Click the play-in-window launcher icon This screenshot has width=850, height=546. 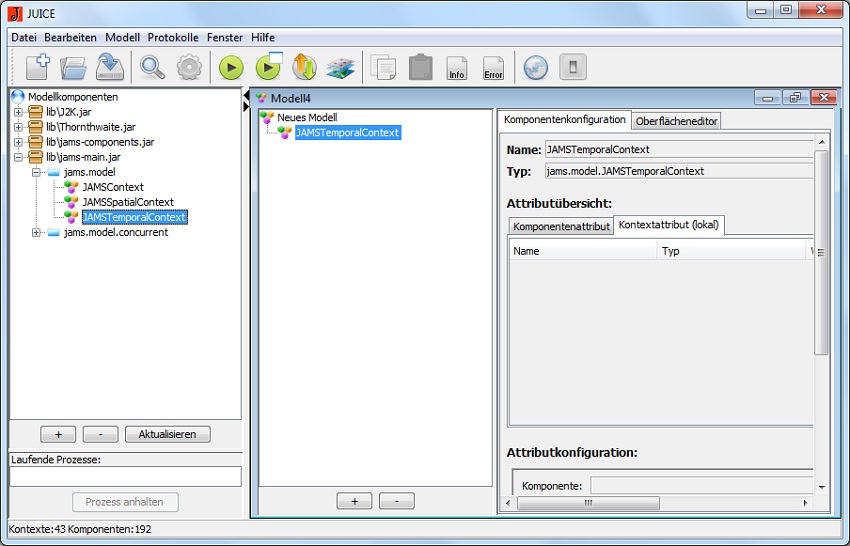[268, 67]
